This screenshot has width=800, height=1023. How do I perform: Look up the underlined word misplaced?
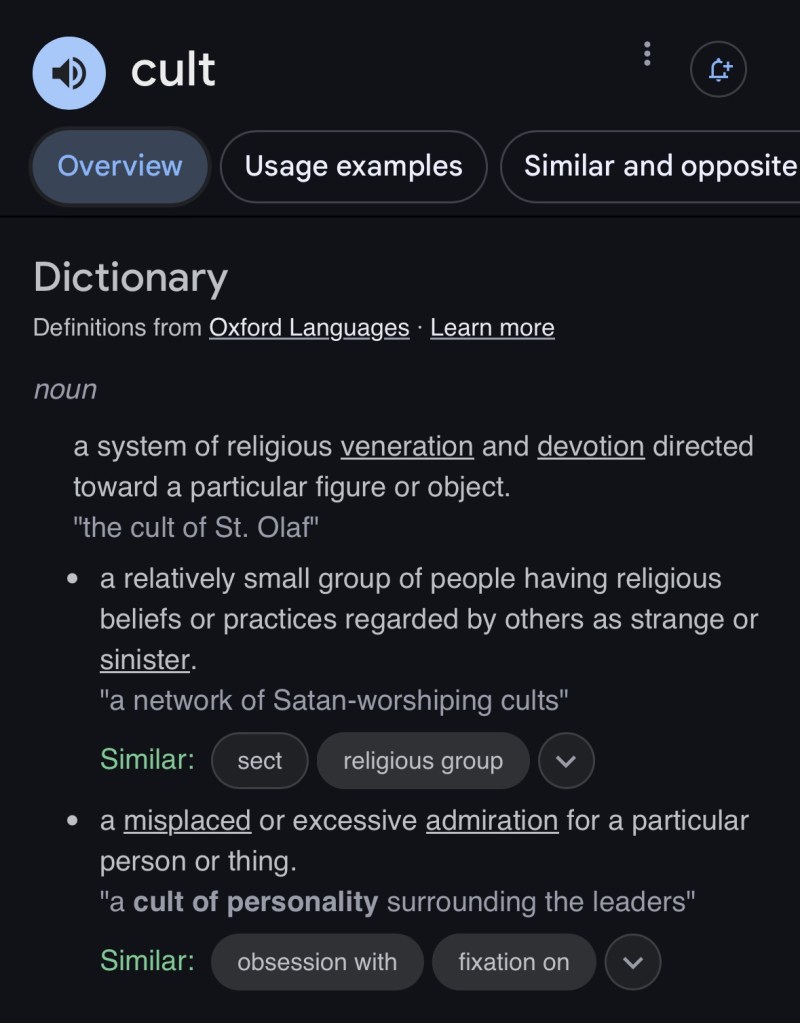187,821
